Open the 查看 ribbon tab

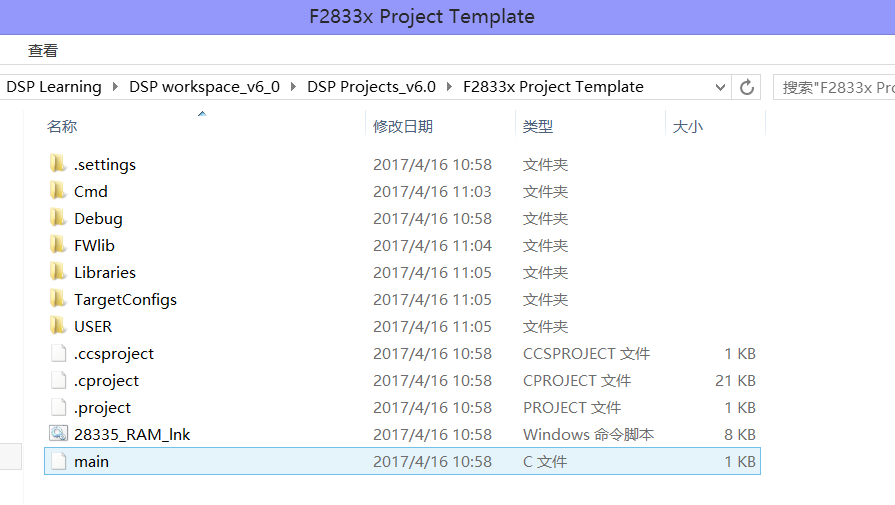(43, 50)
